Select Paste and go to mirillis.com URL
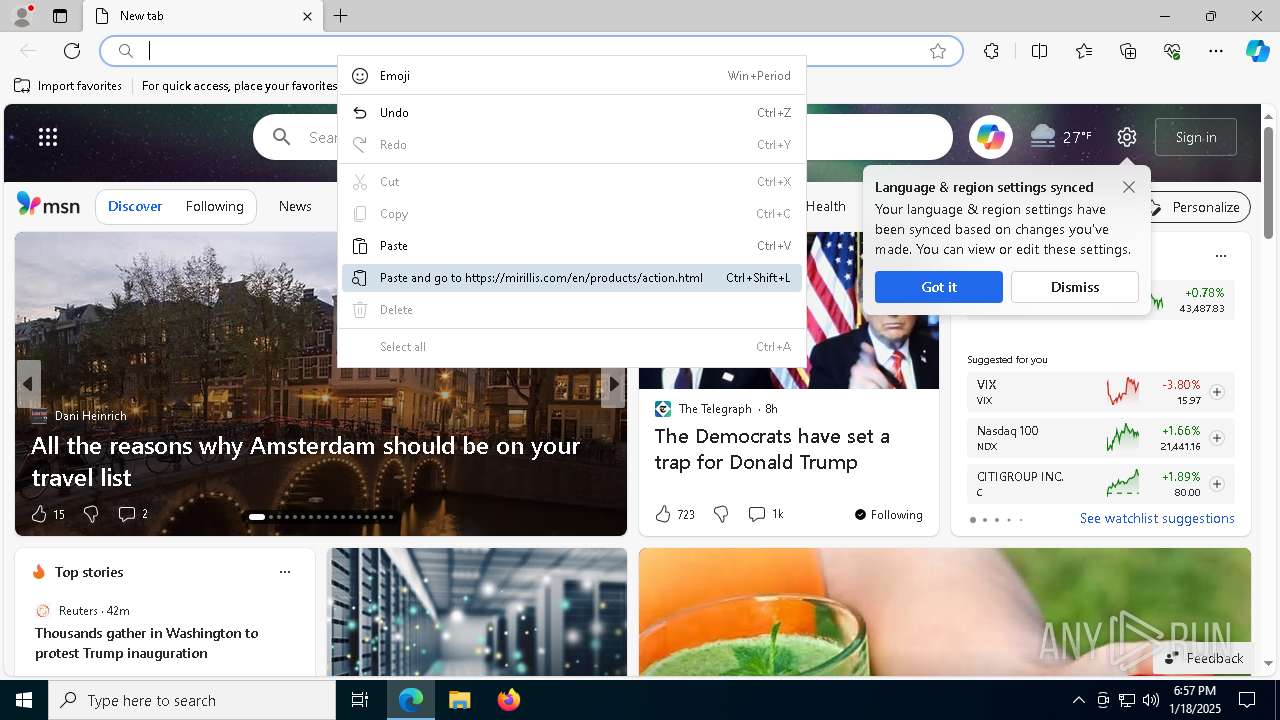 coord(572,278)
